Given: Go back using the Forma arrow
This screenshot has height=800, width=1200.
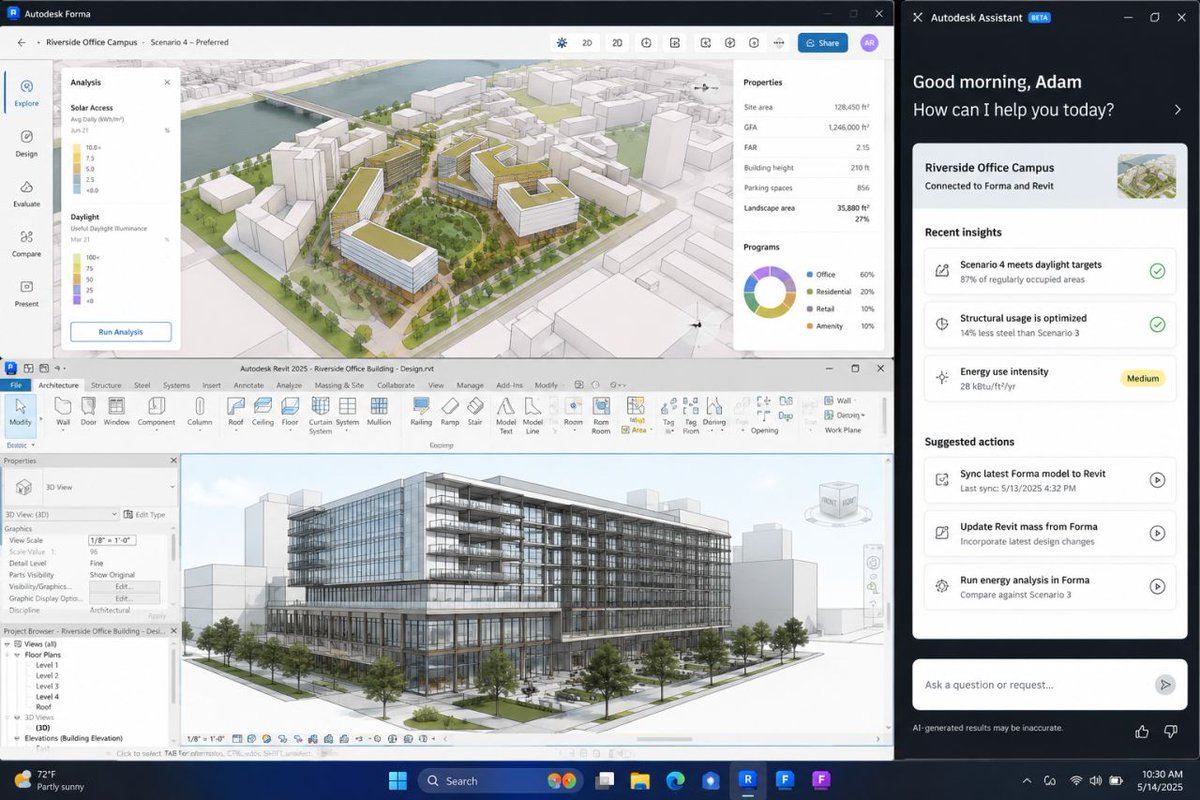Looking at the screenshot, I should pyautogui.click(x=22, y=43).
